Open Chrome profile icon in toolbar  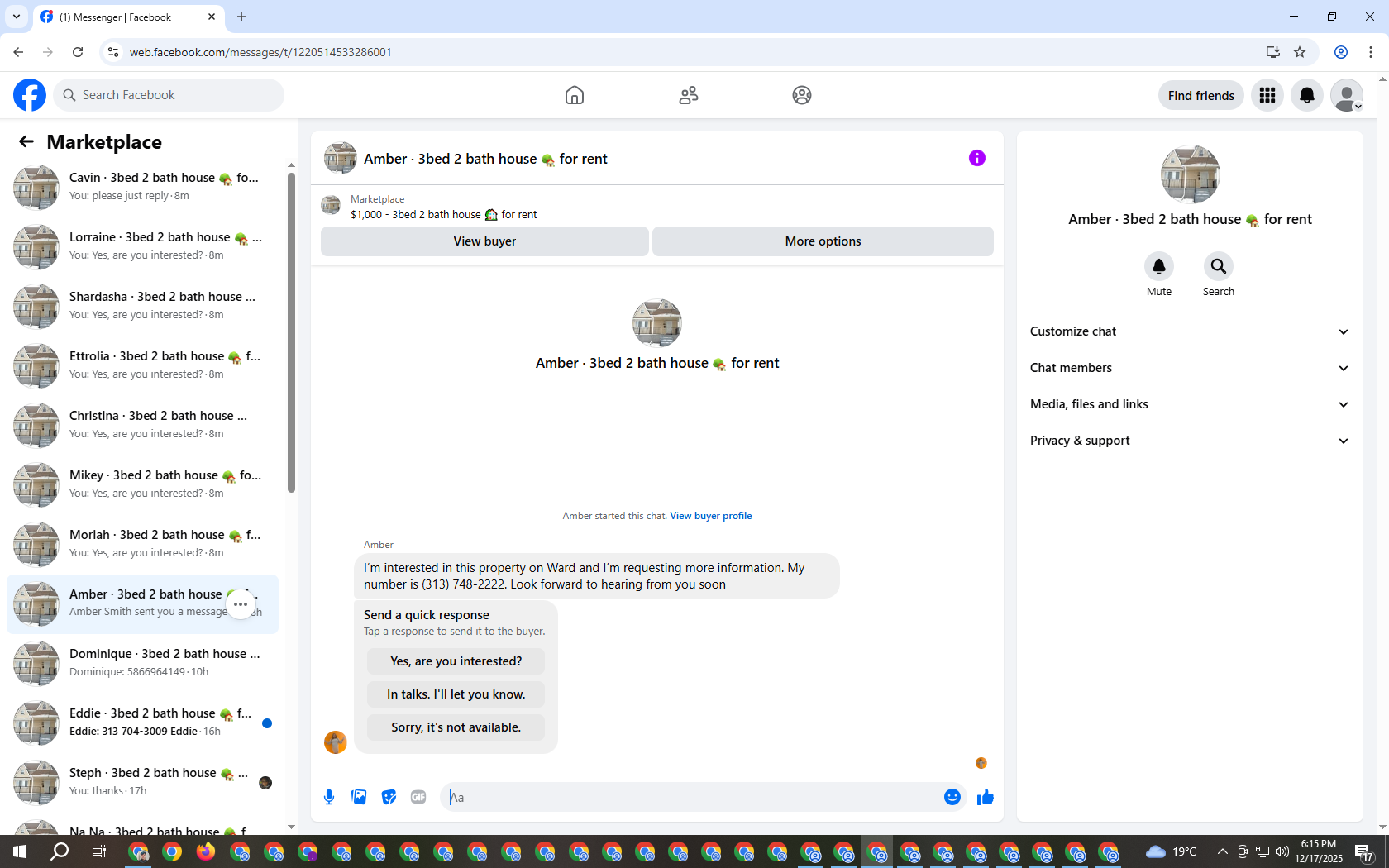(1341, 52)
